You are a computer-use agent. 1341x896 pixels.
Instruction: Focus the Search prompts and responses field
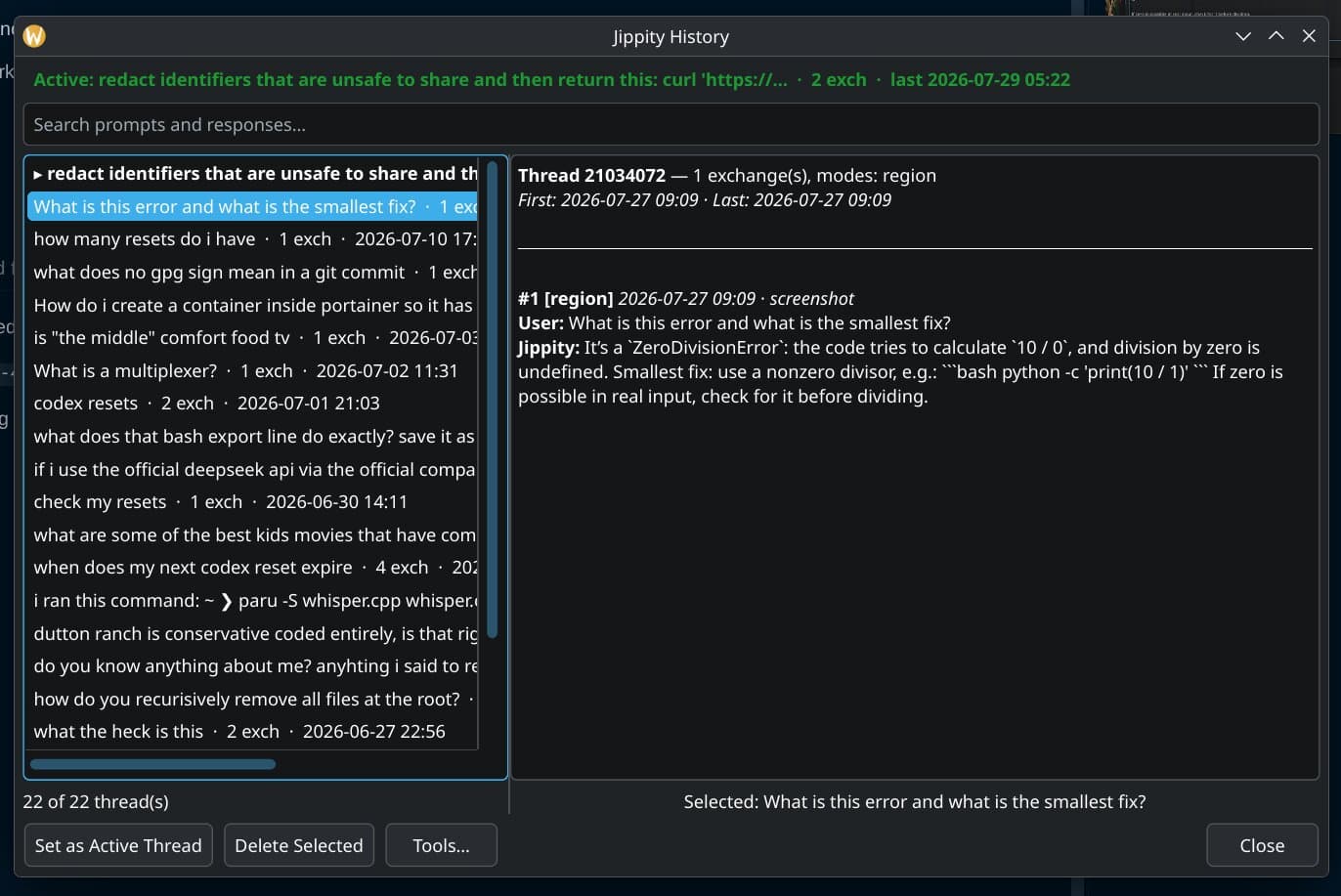tap(670, 124)
